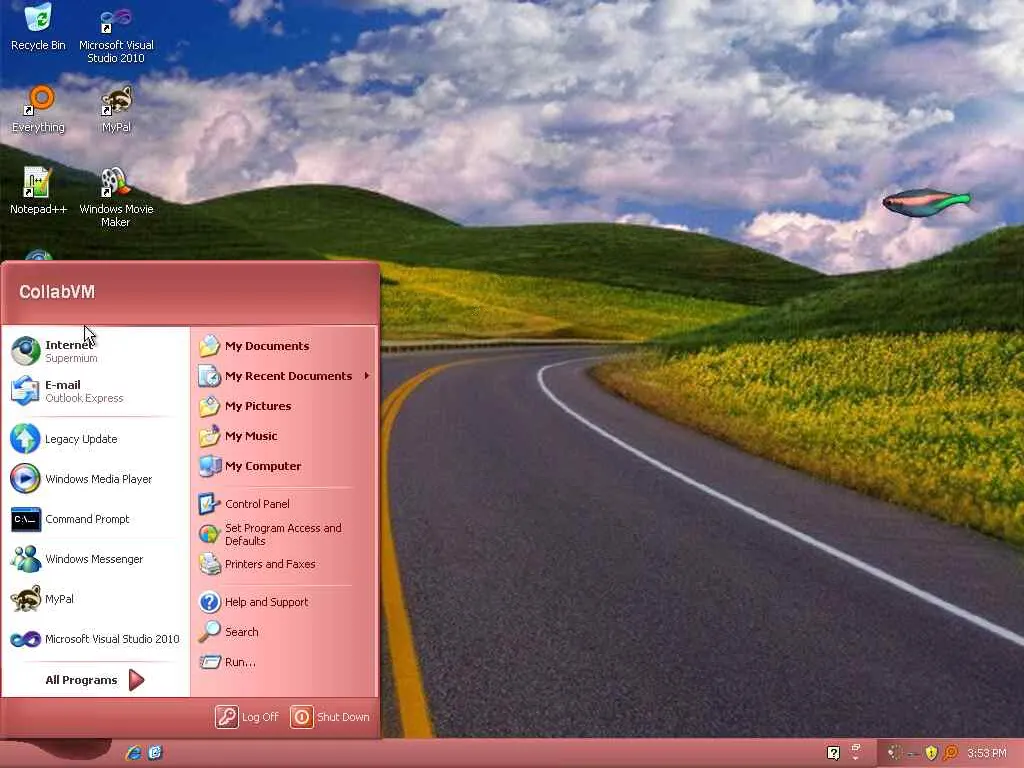Launch Windows Media Player from start menu
The width and height of the screenshot is (1024, 768).
click(95, 479)
